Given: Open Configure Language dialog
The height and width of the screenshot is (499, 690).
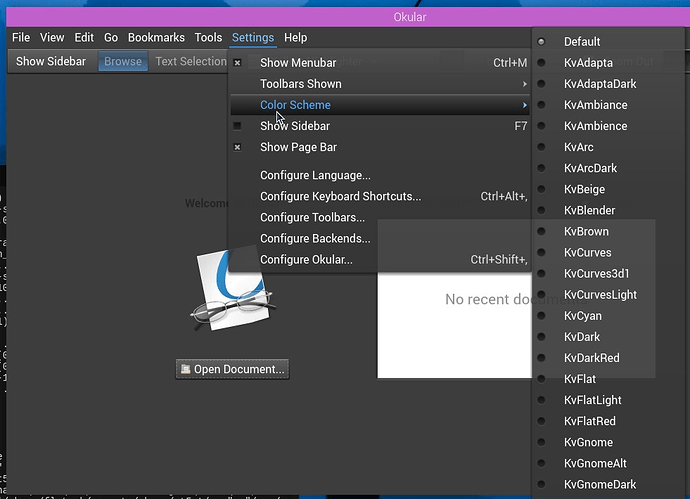Looking at the screenshot, I should (x=380, y=176).
